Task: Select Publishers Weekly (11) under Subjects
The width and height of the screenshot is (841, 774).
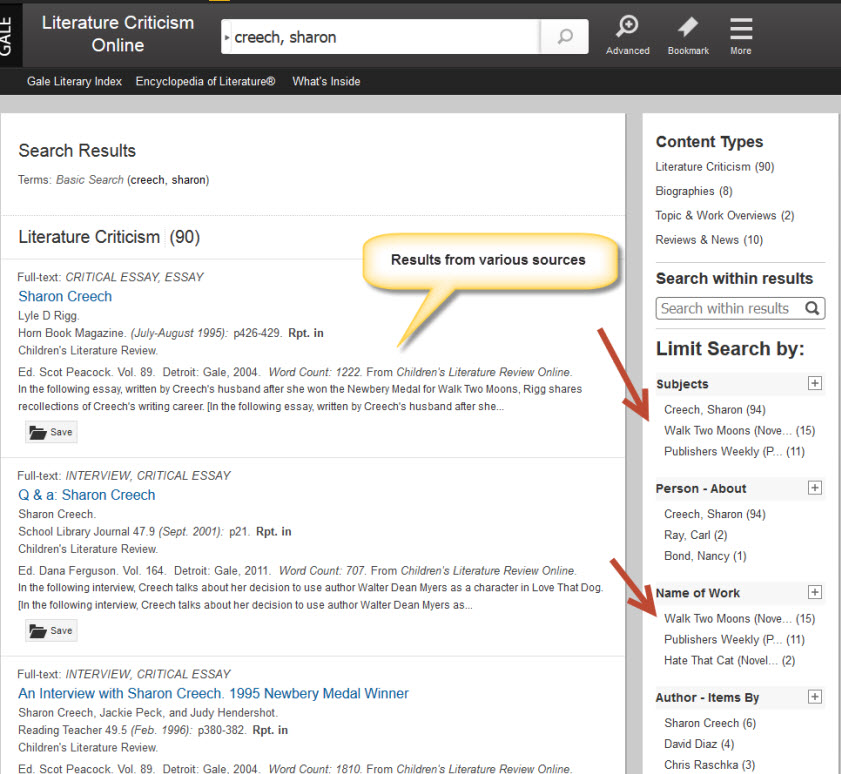Action: click(x=734, y=452)
